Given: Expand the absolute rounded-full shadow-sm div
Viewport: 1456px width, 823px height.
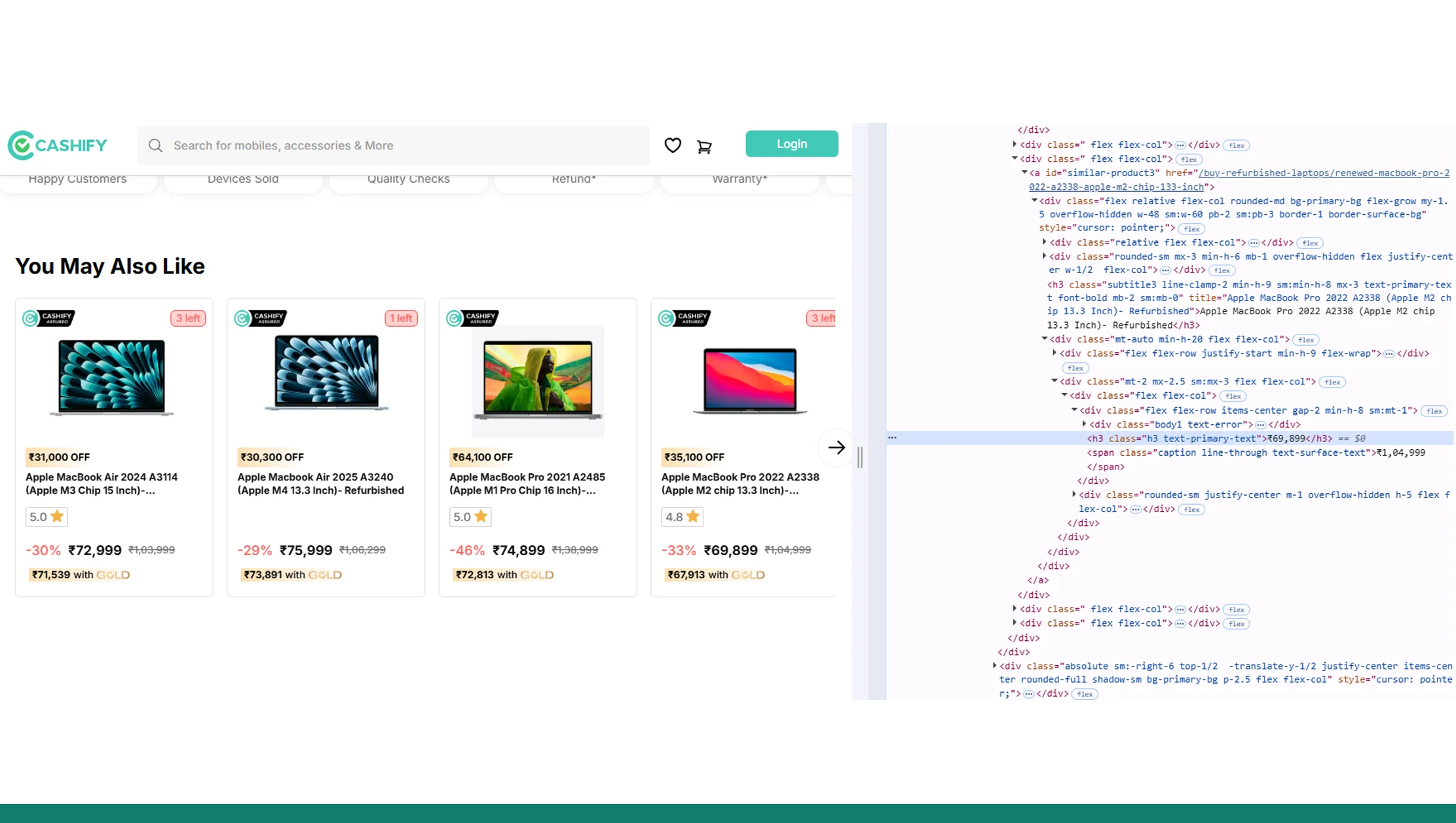Looking at the screenshot, I should 995,666.
